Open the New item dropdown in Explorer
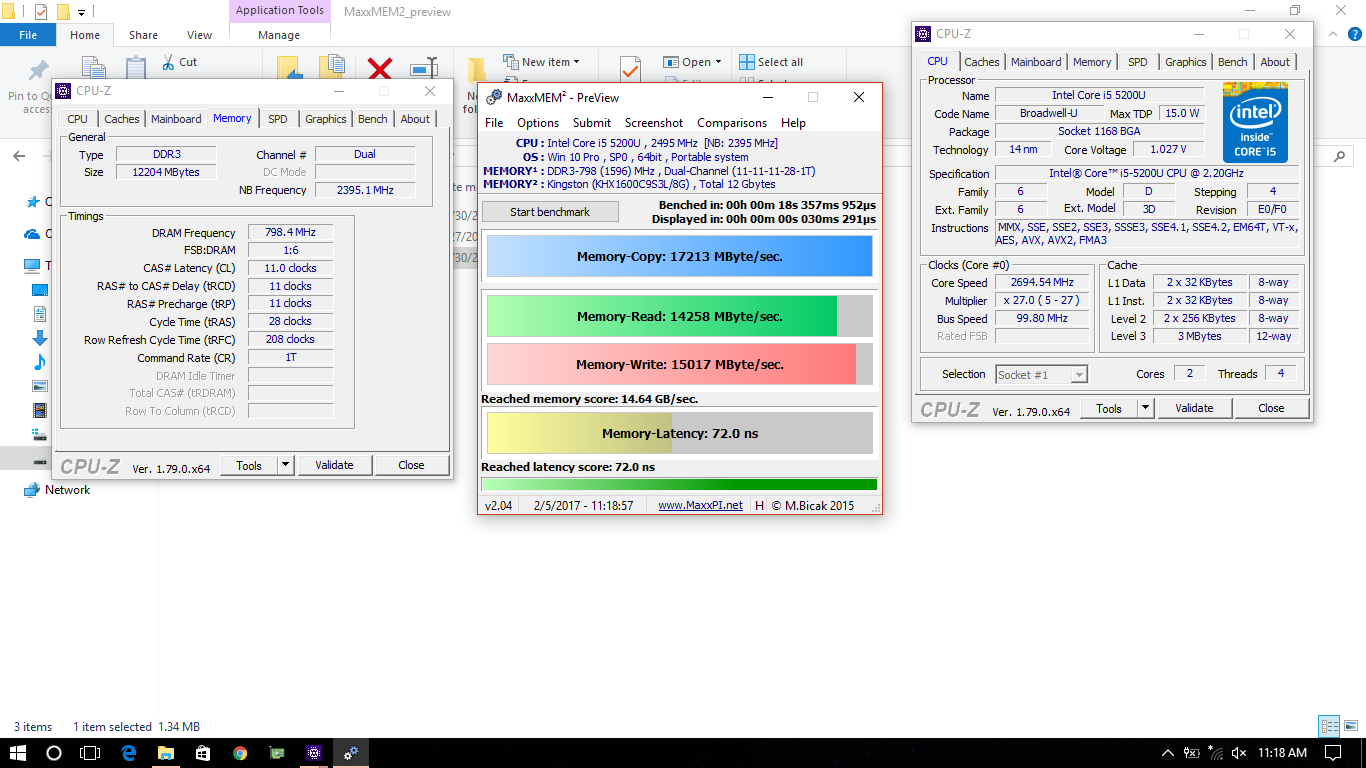1366x768 pixels. tap(541, 62)
